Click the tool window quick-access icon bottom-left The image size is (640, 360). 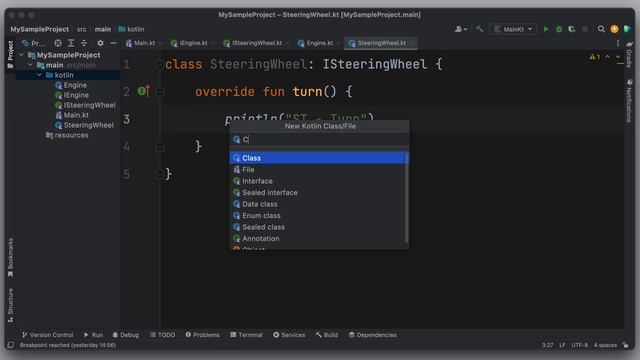11,345
